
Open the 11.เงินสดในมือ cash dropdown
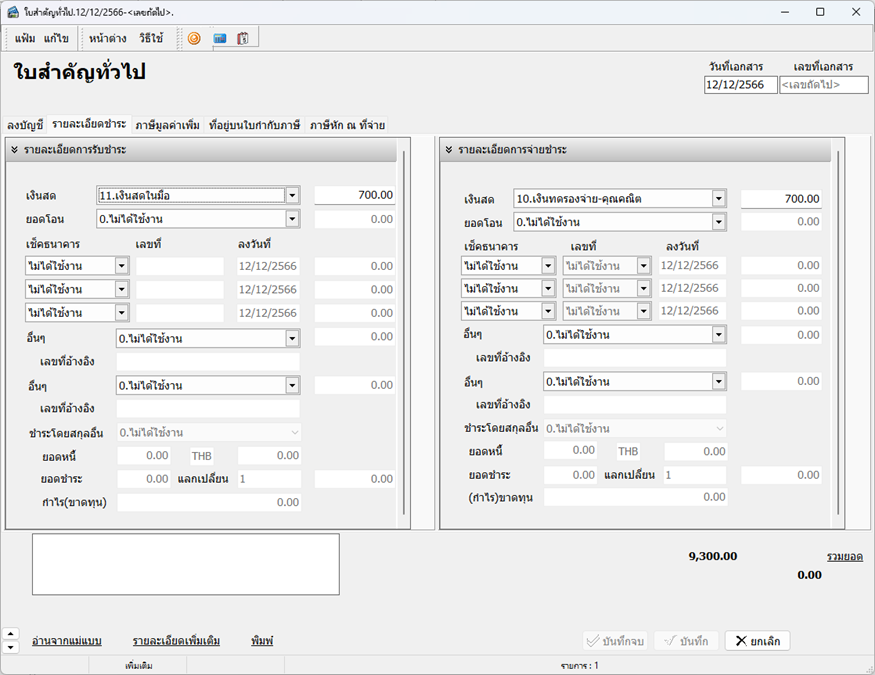[292, 195]
